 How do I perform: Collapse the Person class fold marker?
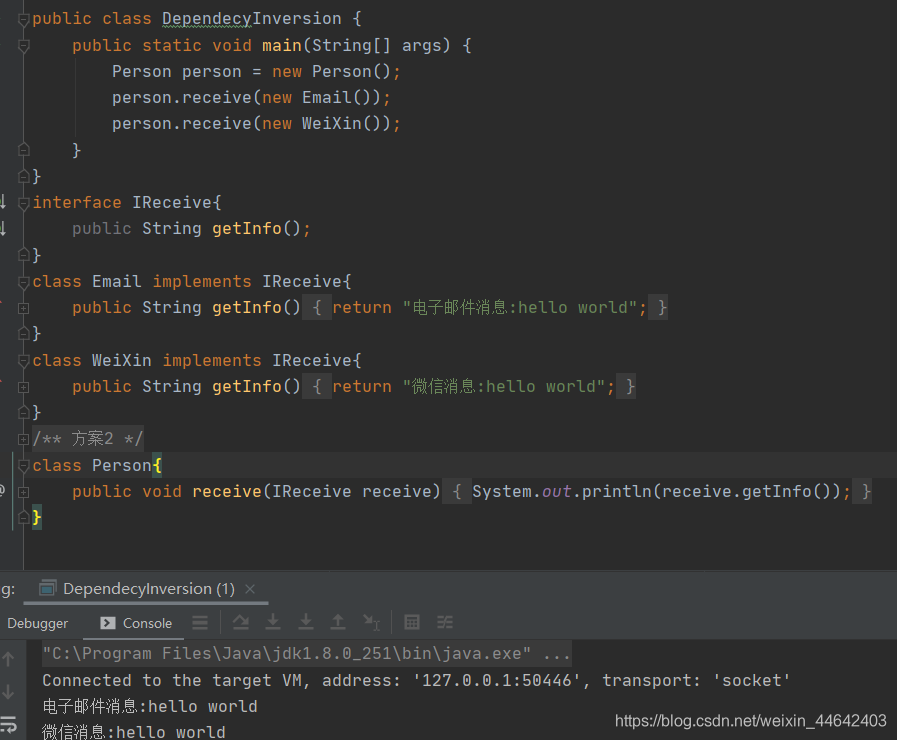[x=23, y=466]
